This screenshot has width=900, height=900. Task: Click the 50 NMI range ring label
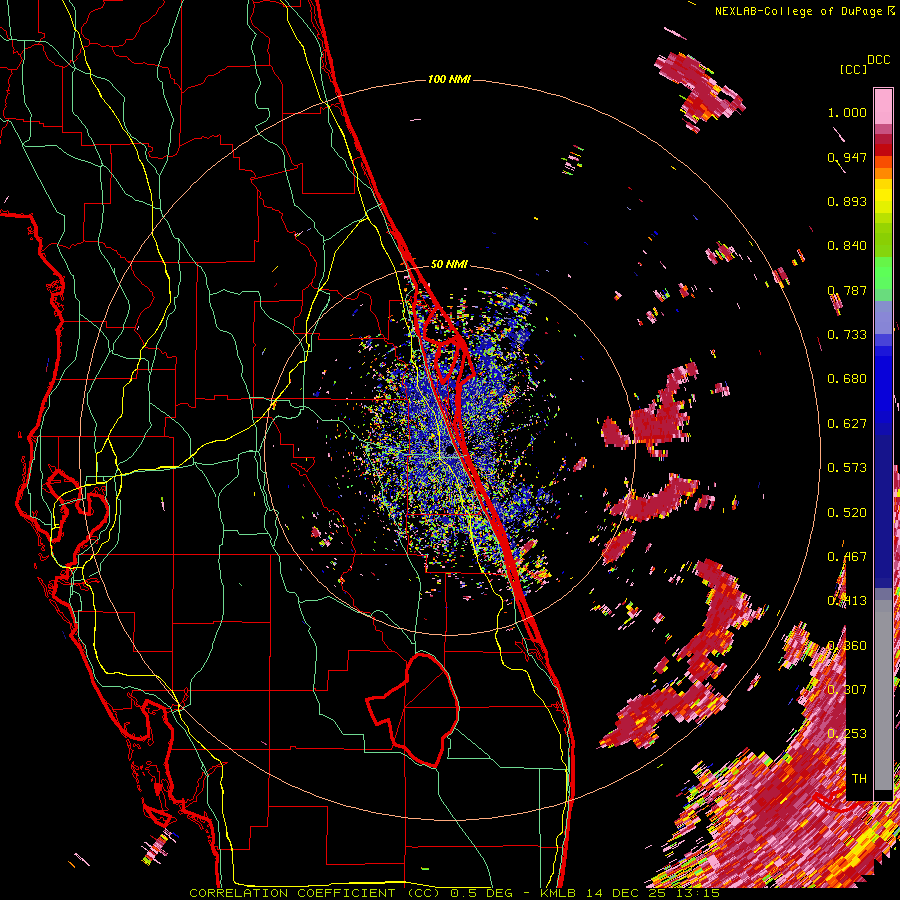[449, 264]
